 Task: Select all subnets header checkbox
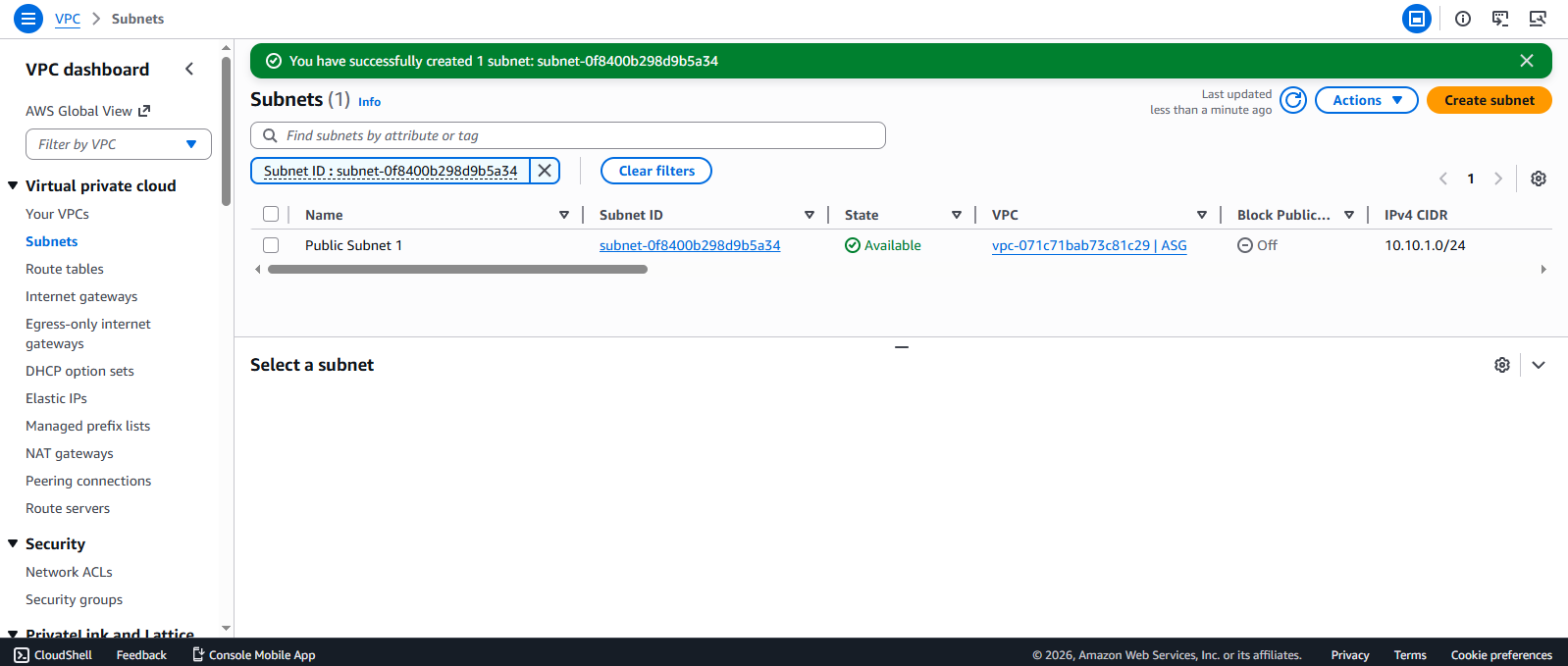pyautogui.click(x=271, y=214)
